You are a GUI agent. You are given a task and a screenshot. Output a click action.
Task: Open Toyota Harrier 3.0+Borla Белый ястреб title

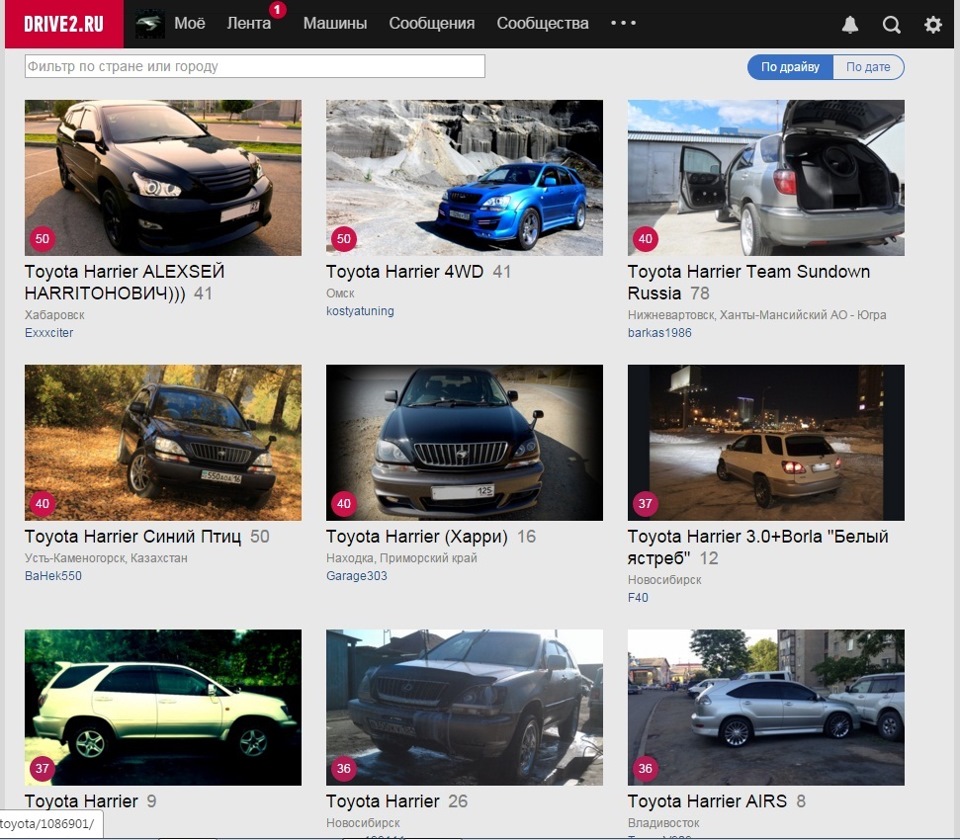point(758,547)
